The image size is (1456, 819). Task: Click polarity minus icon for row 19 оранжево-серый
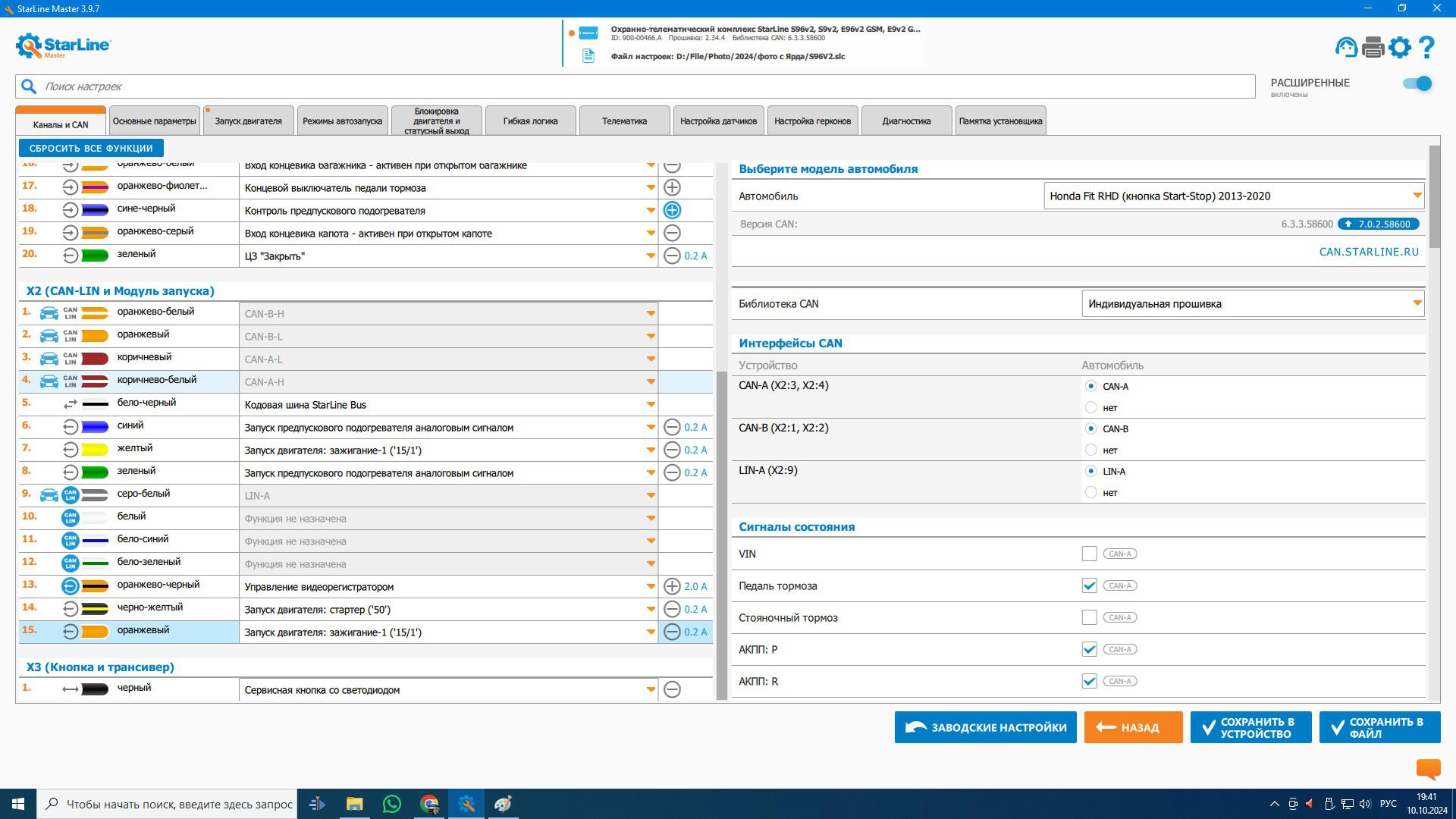[x=672, y=233]
